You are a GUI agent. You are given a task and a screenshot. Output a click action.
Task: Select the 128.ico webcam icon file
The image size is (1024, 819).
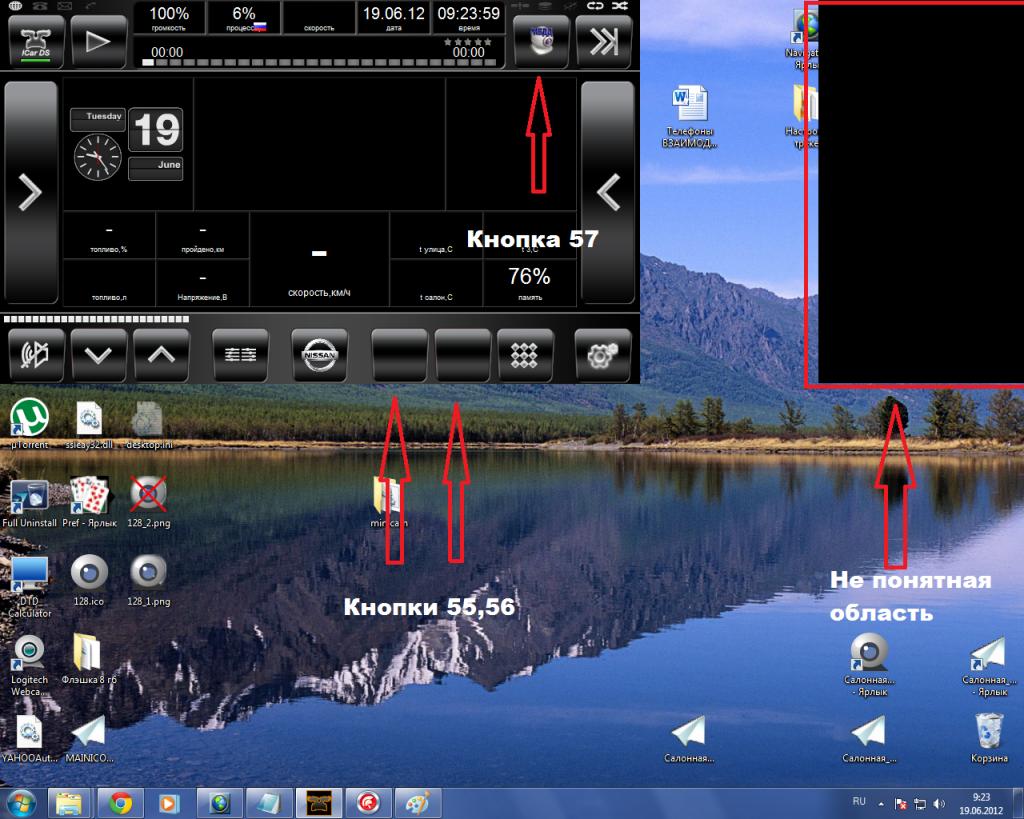89,580
